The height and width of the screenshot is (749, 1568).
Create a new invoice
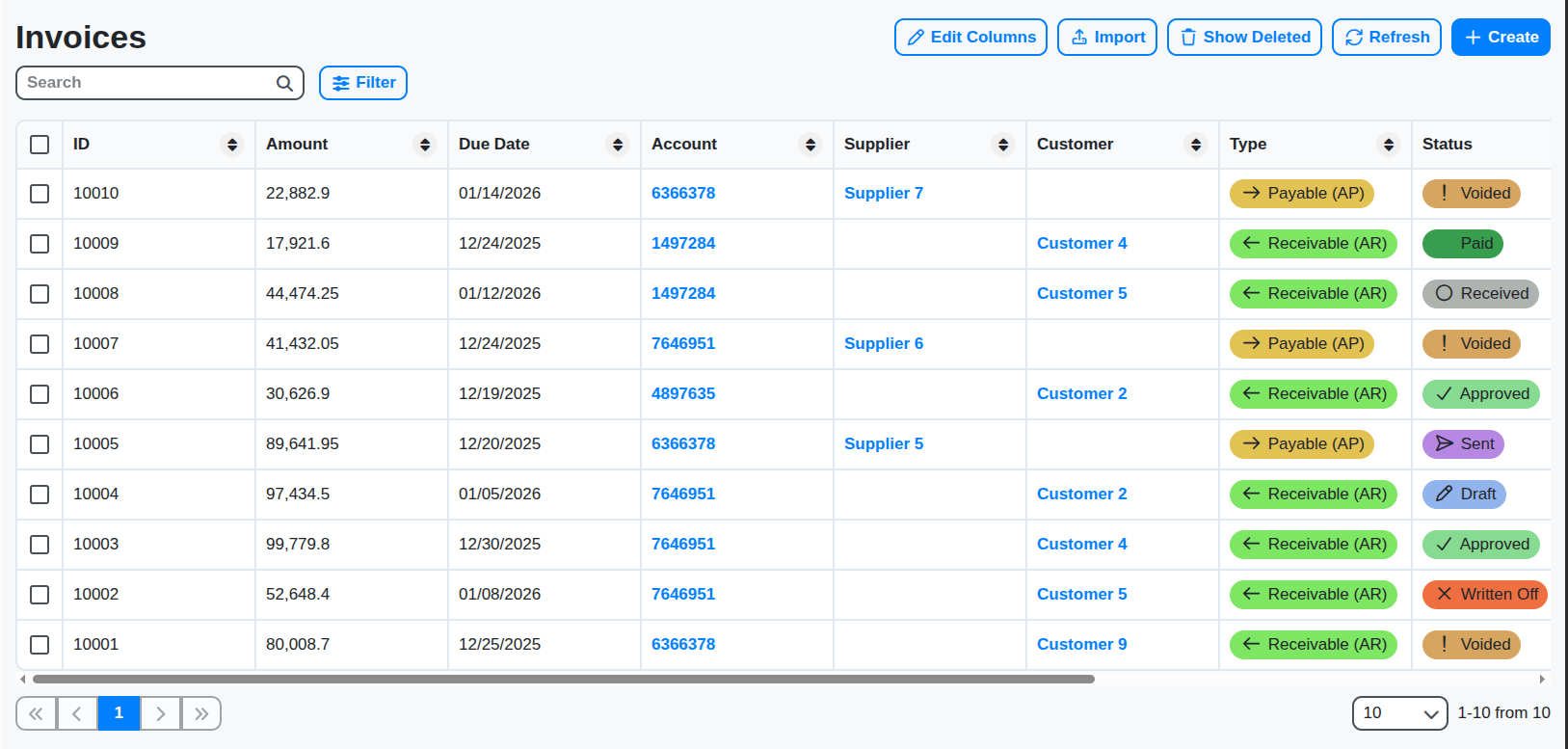click(x=1501, y=38)
